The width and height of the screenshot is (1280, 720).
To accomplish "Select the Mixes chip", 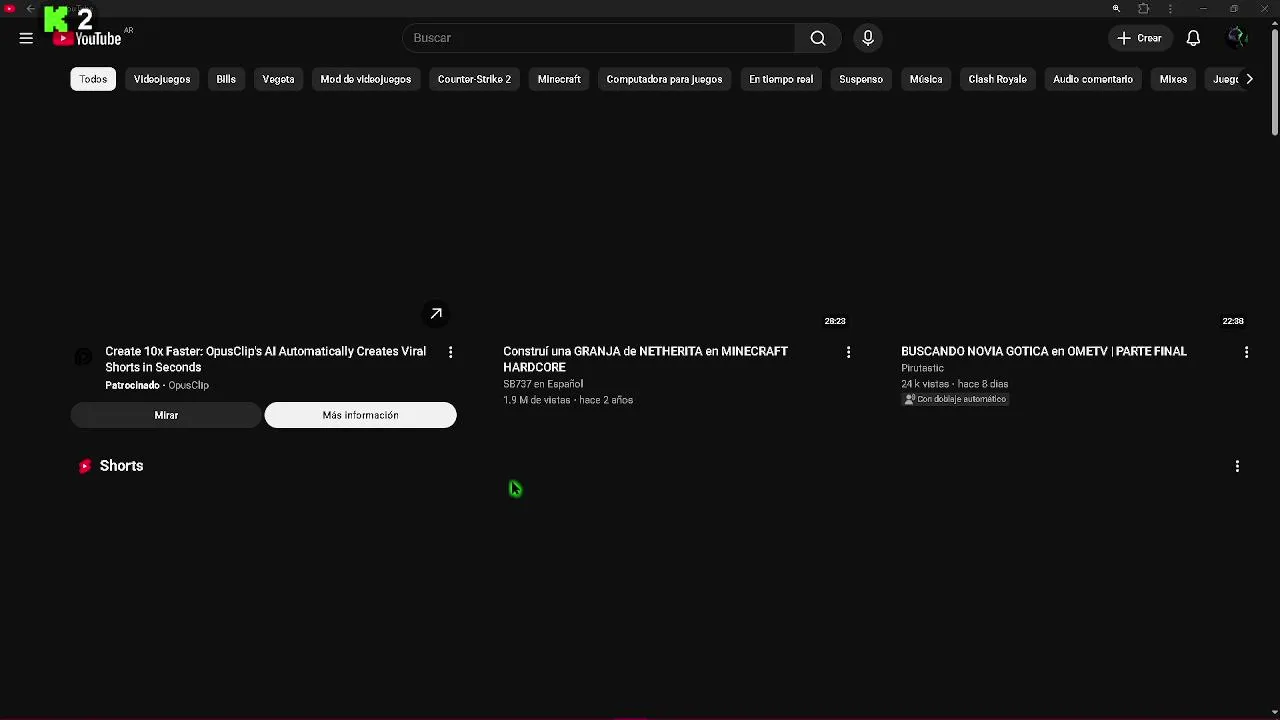I will pos(1173,79).
